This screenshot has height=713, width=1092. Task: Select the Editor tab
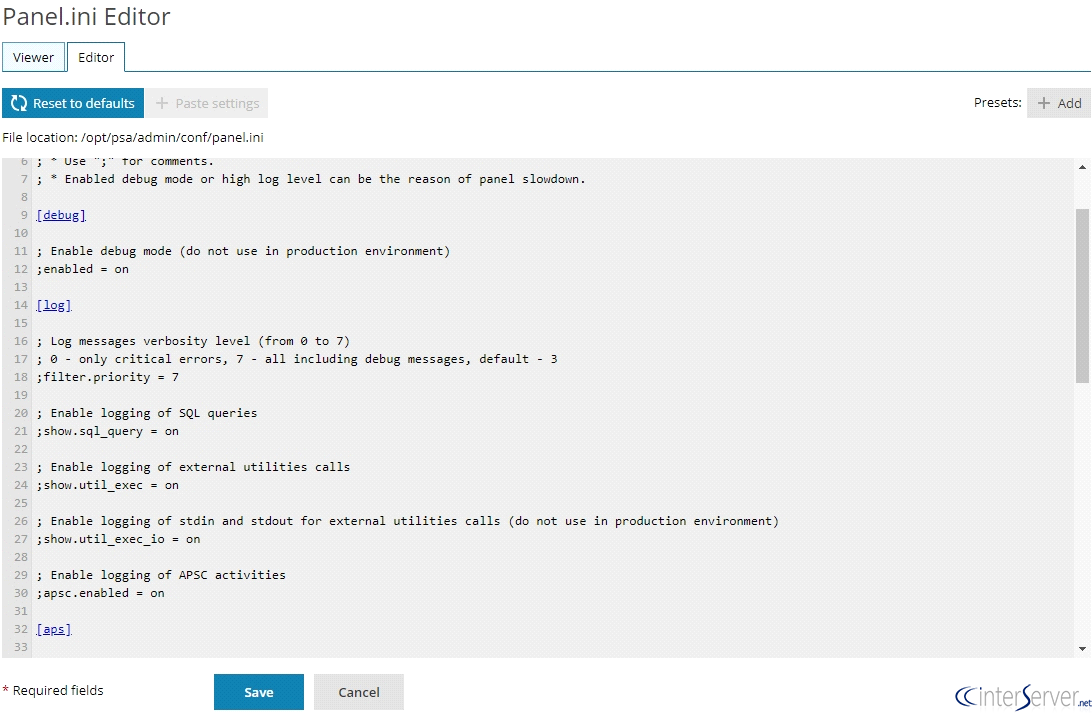click(x=96, y=57)
